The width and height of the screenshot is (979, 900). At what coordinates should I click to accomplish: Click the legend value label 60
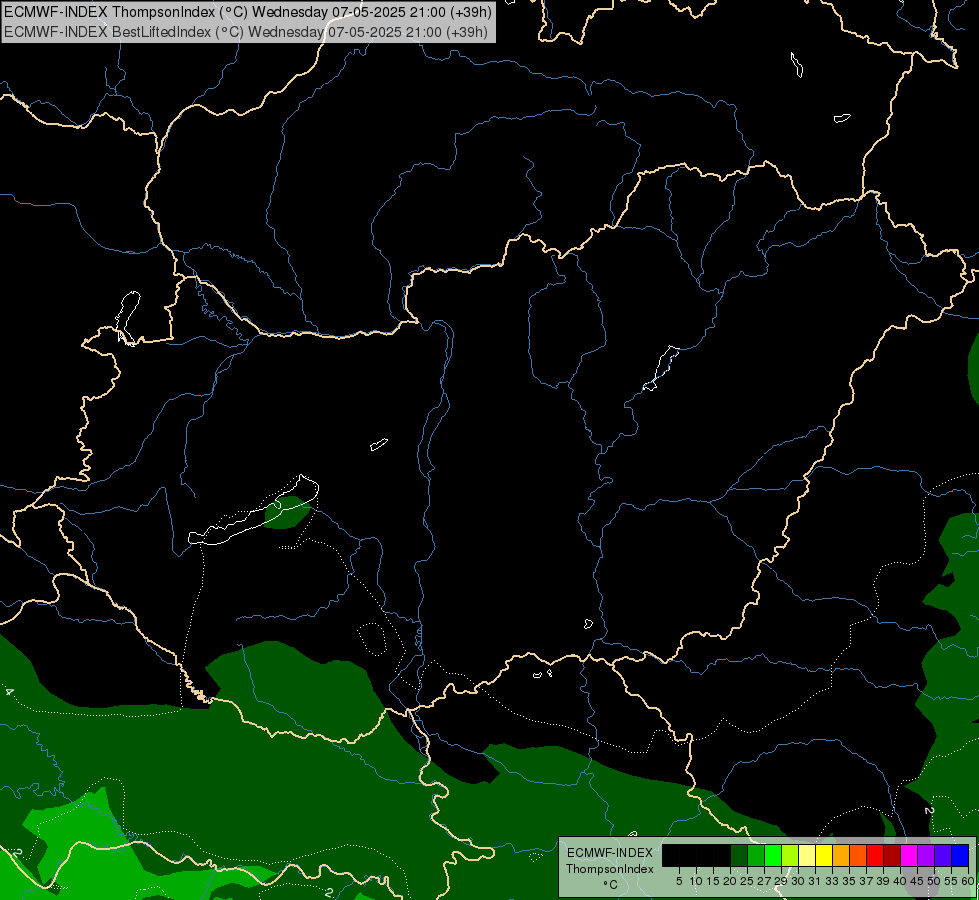968,881
